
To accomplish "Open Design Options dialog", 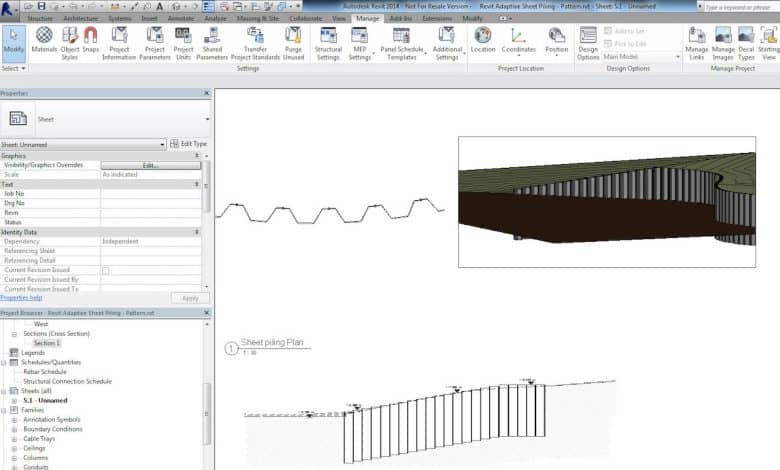I will pyautogui.click(x=588, y=43).
